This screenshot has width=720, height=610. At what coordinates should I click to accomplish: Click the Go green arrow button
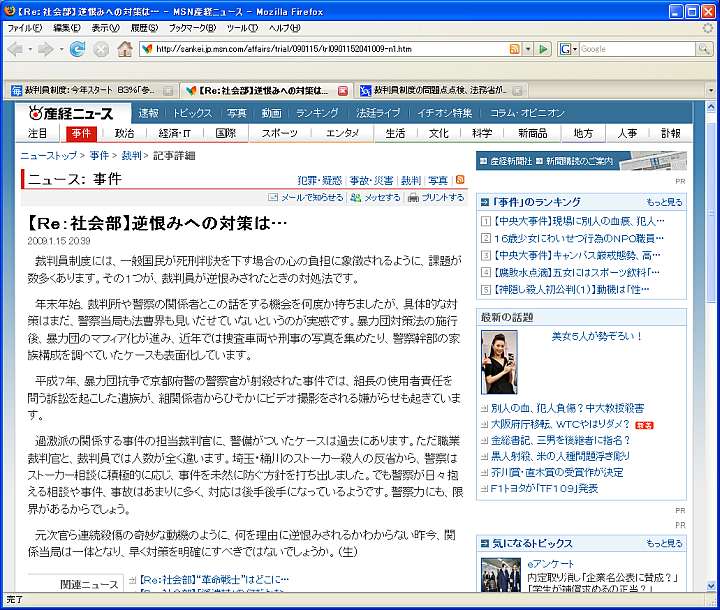[543, 49]
